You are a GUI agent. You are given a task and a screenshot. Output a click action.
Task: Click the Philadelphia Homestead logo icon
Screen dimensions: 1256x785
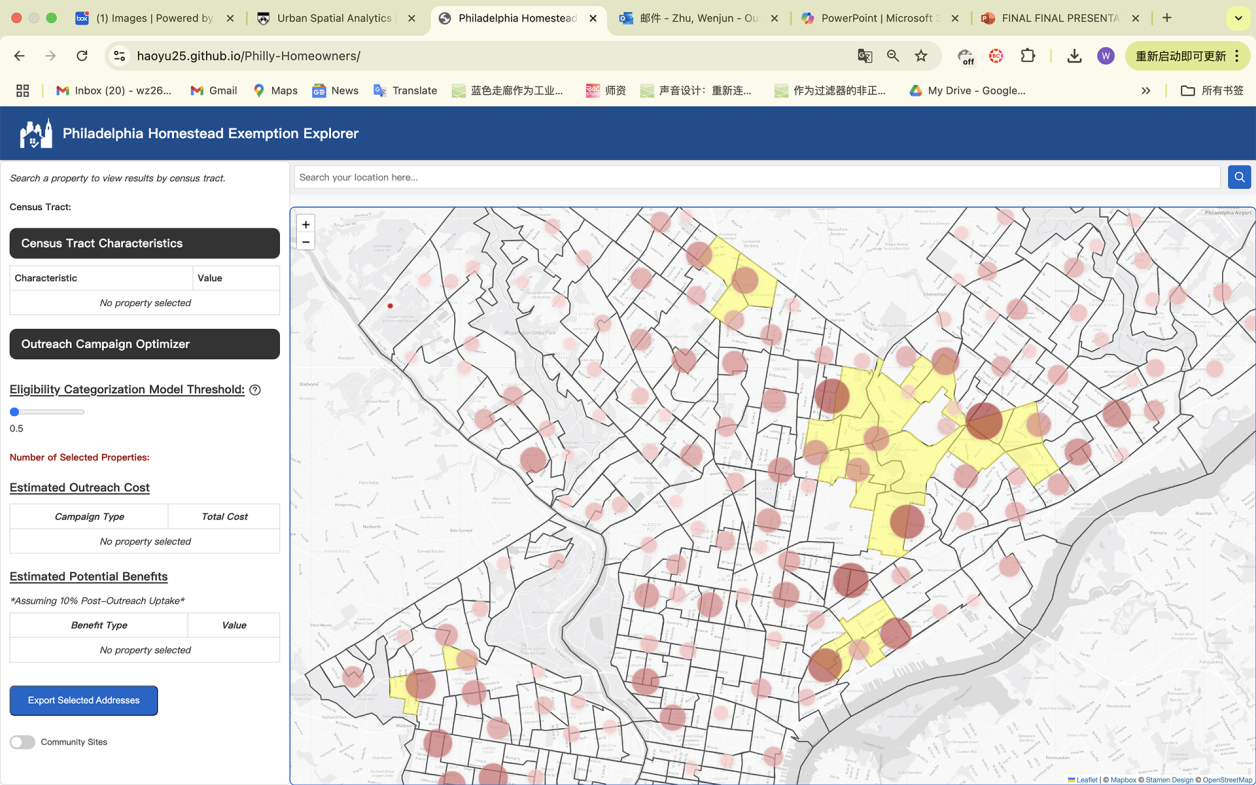[35, 133]
